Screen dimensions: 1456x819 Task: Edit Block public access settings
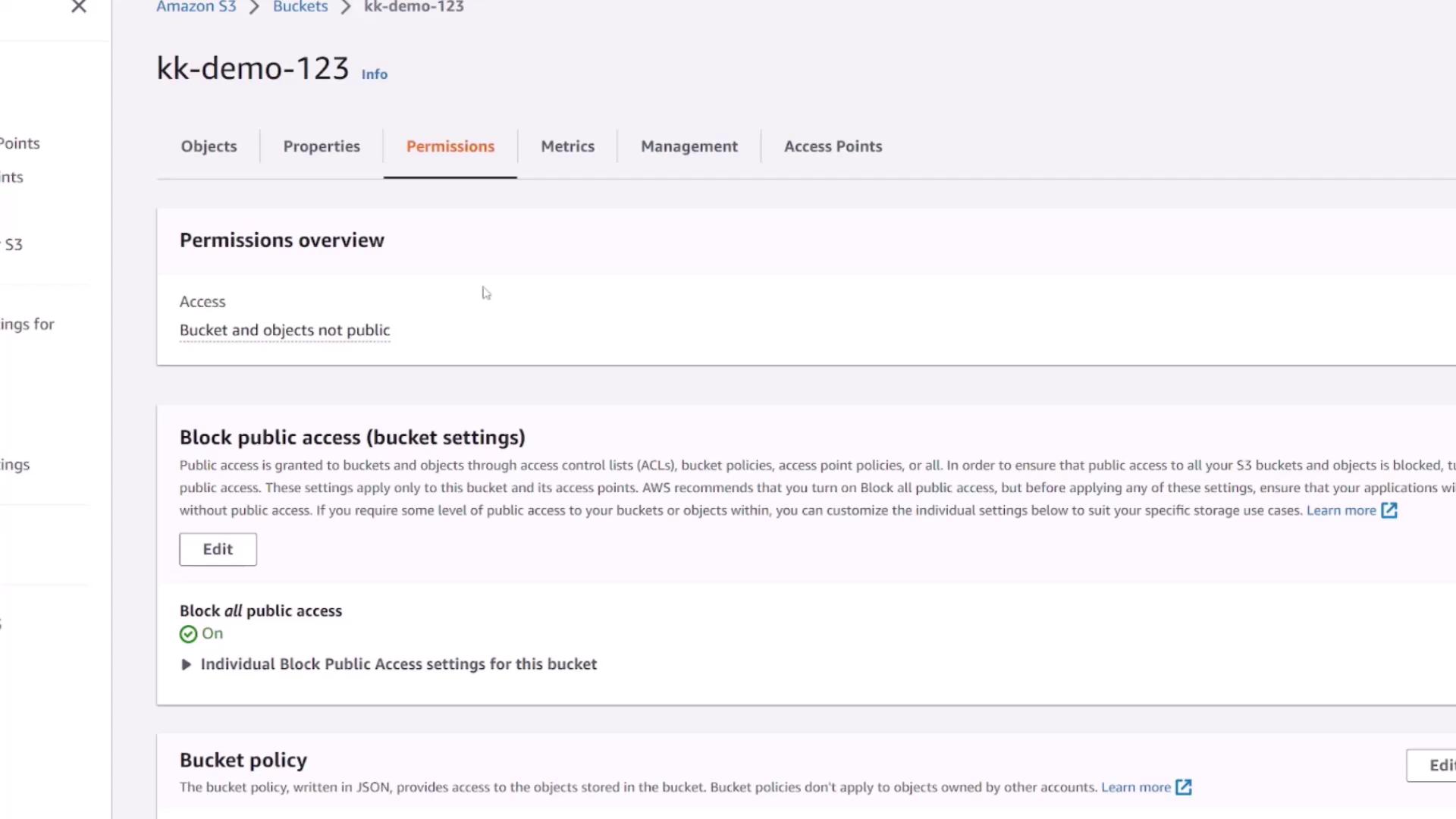pos(218,549)
